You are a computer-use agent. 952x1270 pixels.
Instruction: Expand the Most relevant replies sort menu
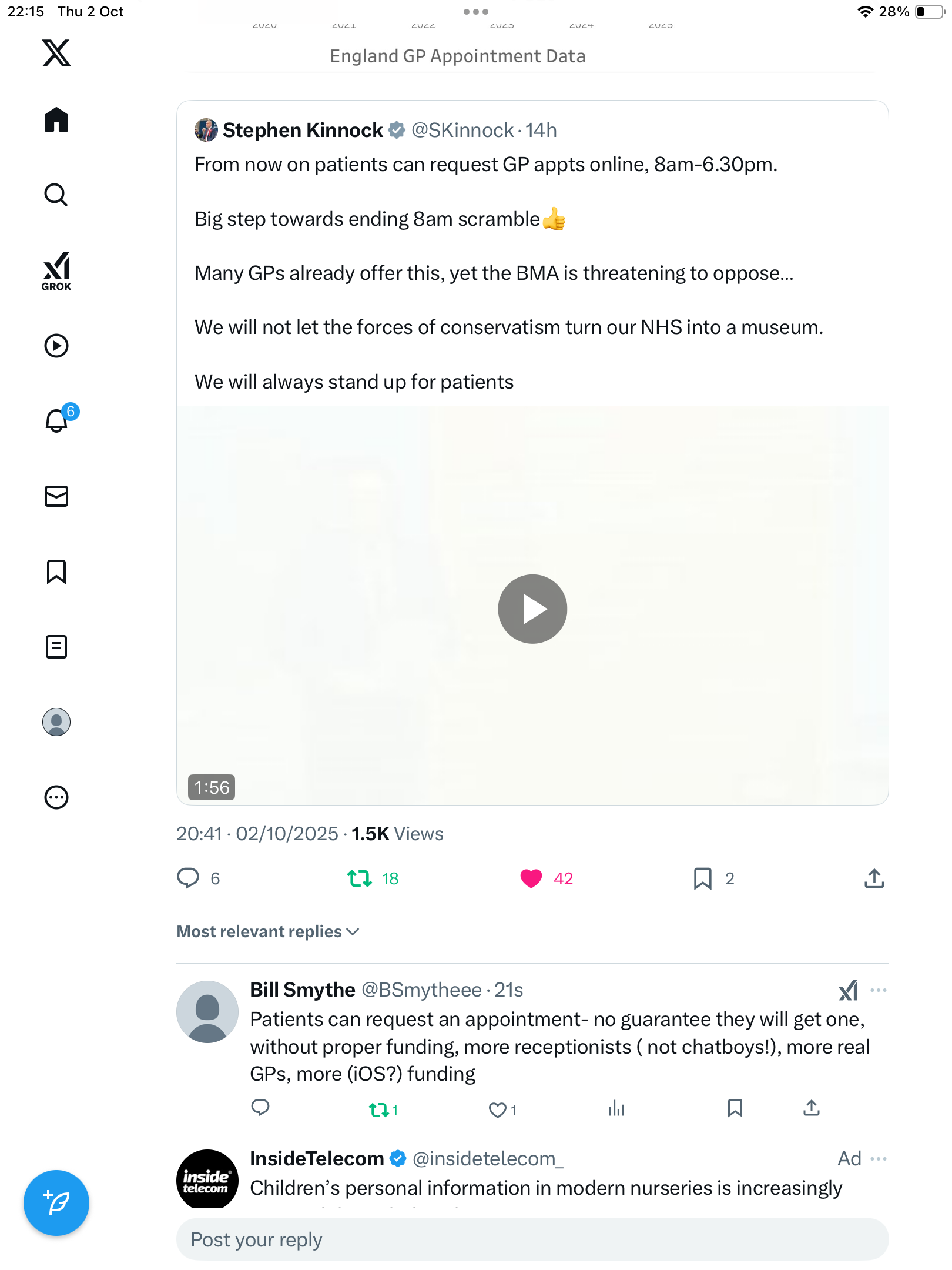(x=268, y=932)
